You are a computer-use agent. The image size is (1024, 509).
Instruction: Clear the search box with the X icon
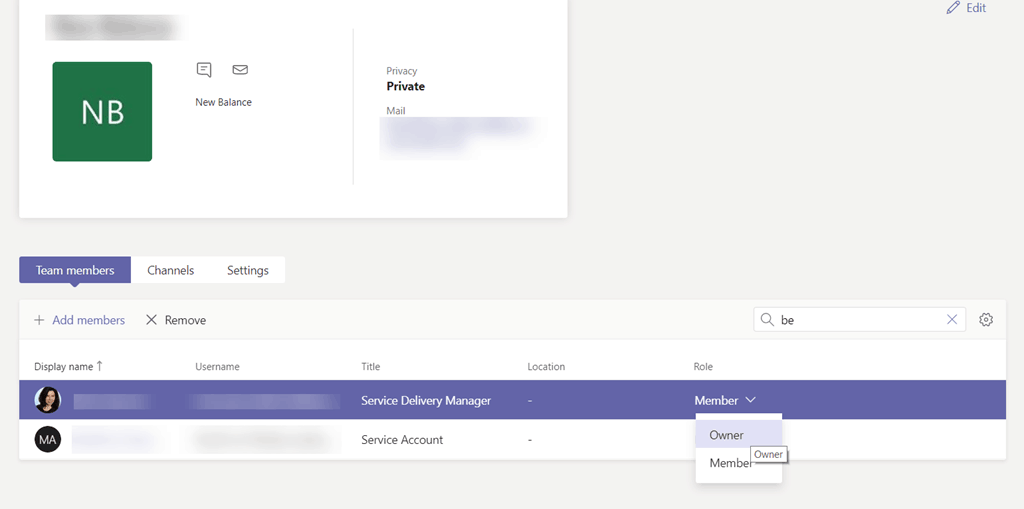952,320
